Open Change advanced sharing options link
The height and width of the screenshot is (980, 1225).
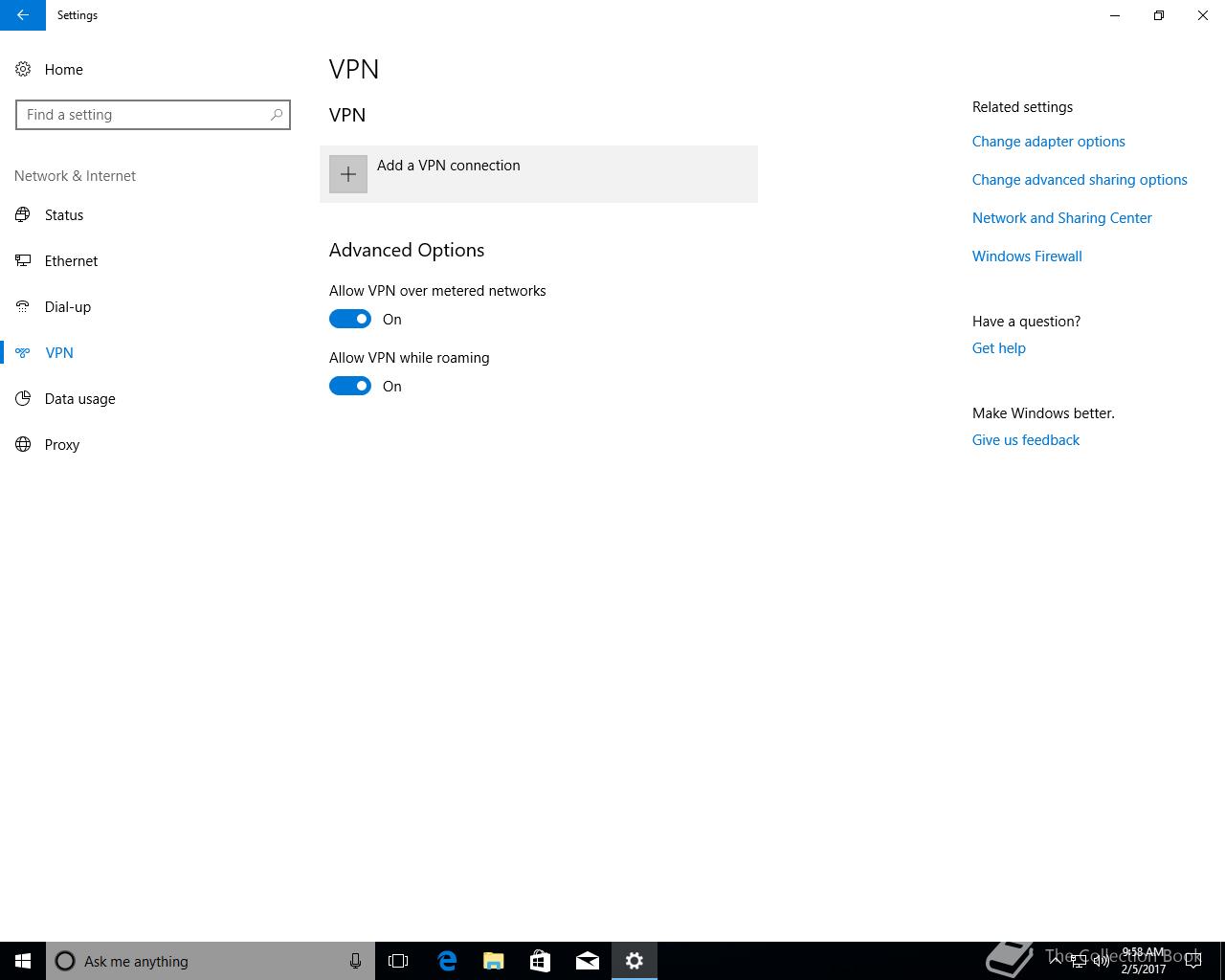click(1080, 180)
